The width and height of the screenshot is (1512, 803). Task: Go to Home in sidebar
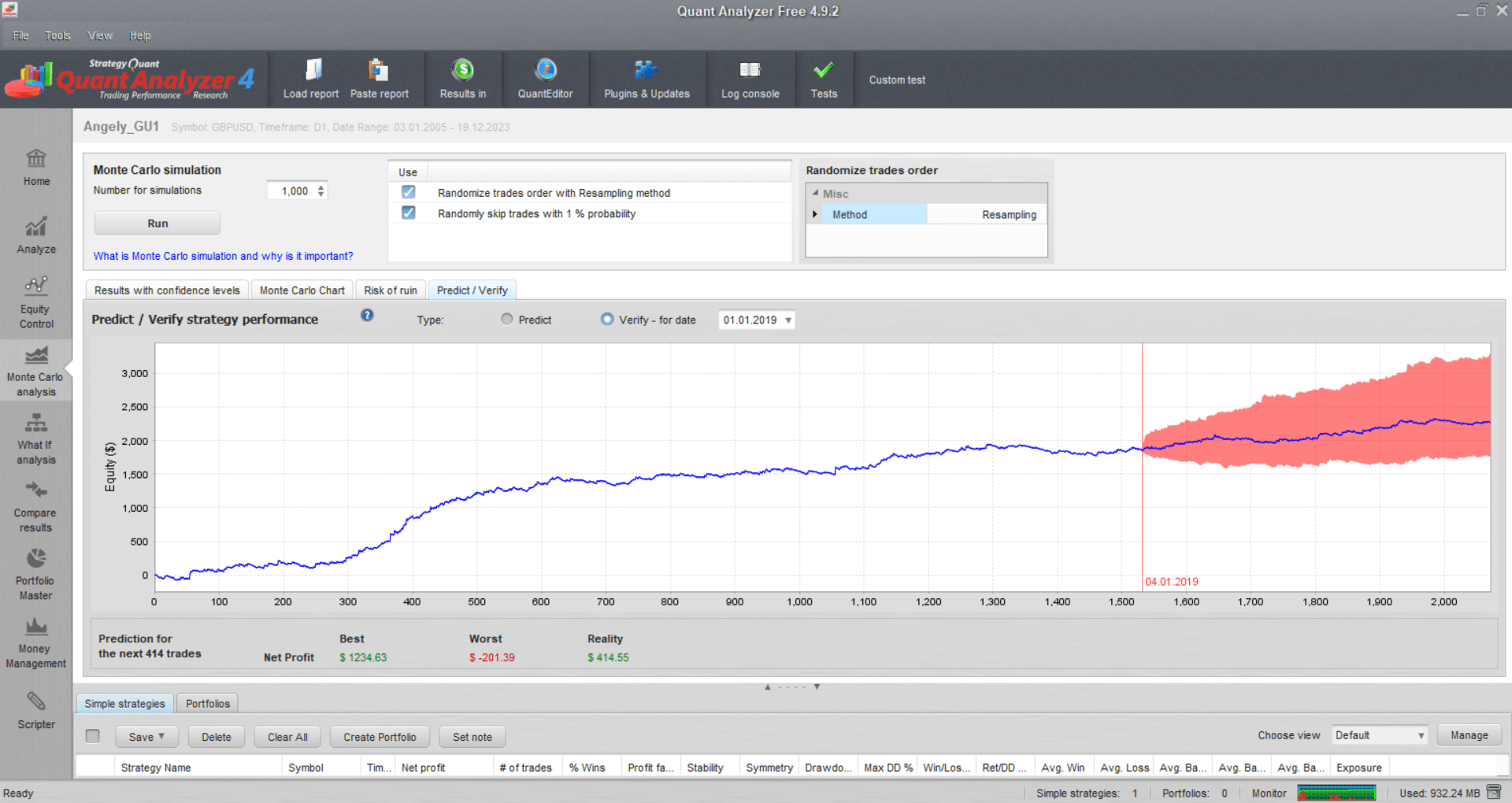(36, 168)
